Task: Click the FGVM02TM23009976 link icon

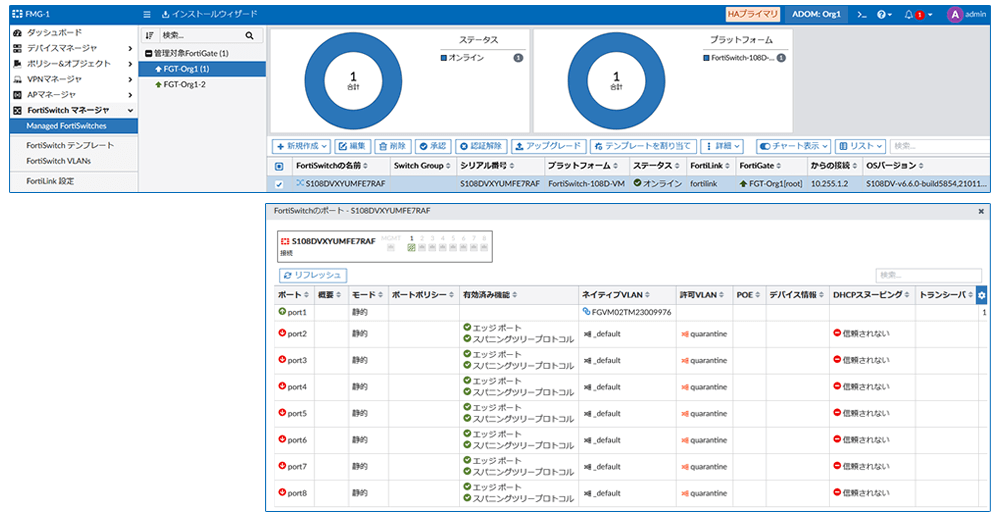Action: tap(586, 312)
